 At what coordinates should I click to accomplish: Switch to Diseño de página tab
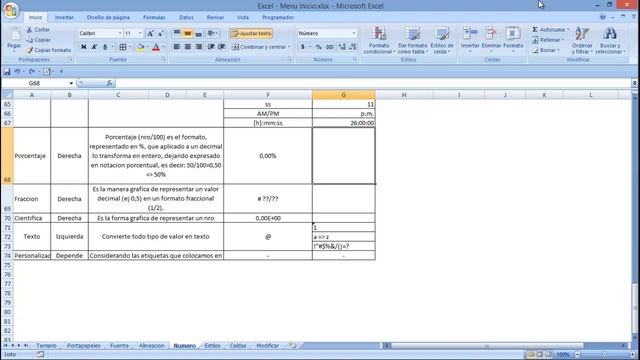pyautogui.click(x=108, y=17)
